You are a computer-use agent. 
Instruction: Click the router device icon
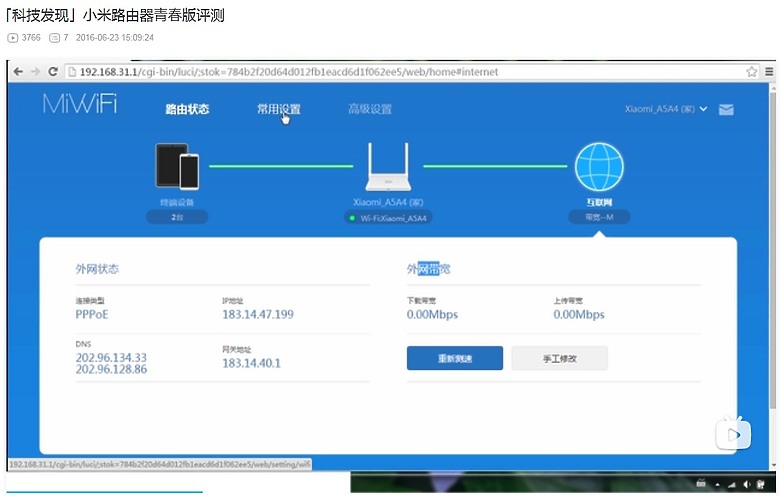tap(389, 167)
